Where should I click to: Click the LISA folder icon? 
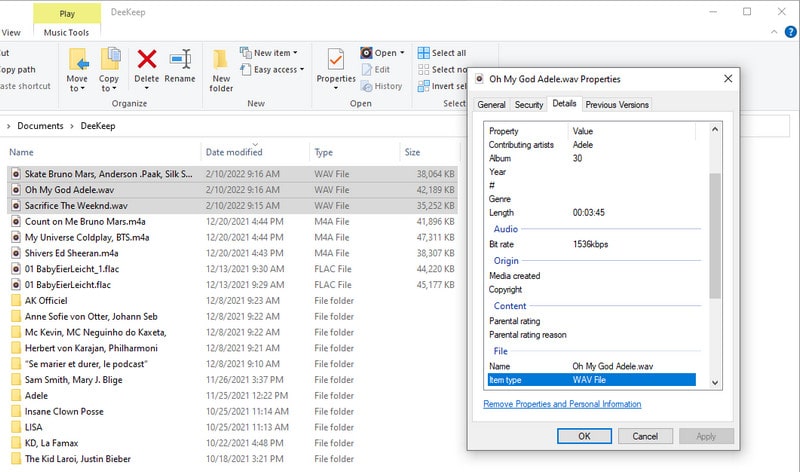(x=16, y=427)
